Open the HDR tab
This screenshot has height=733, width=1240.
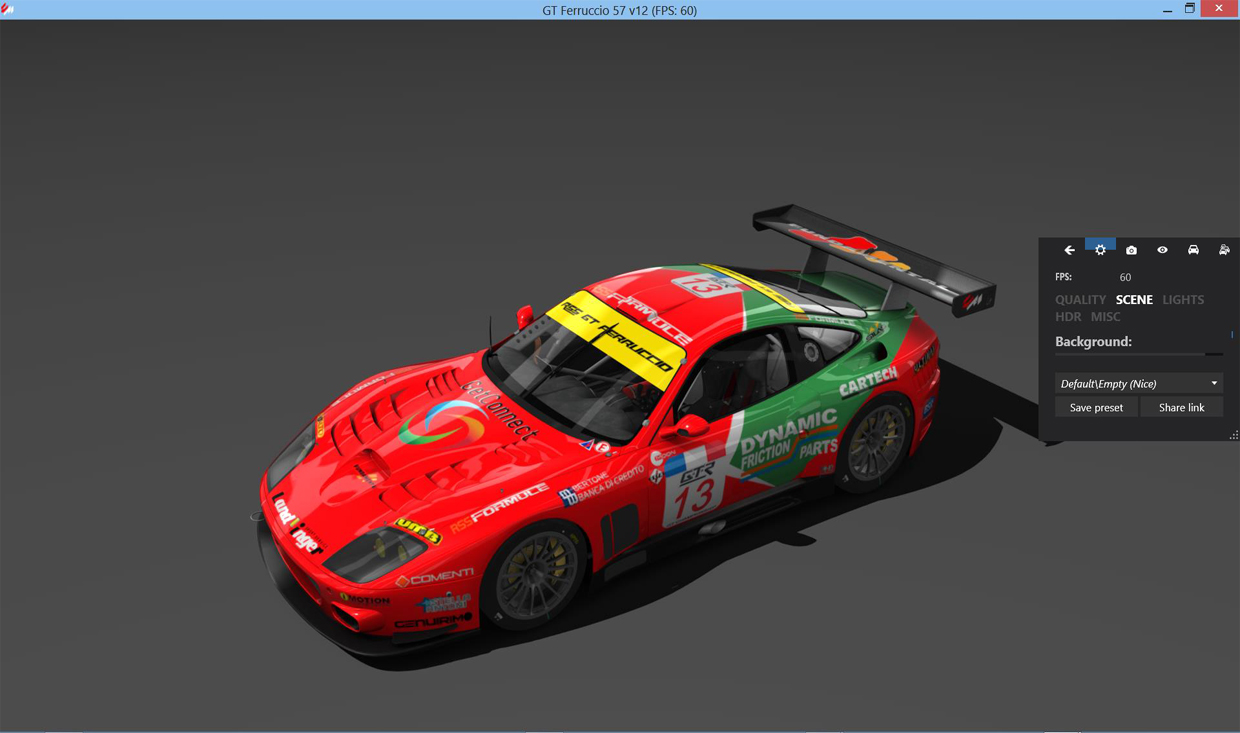pyautogui.click(x=1068, y=317)
